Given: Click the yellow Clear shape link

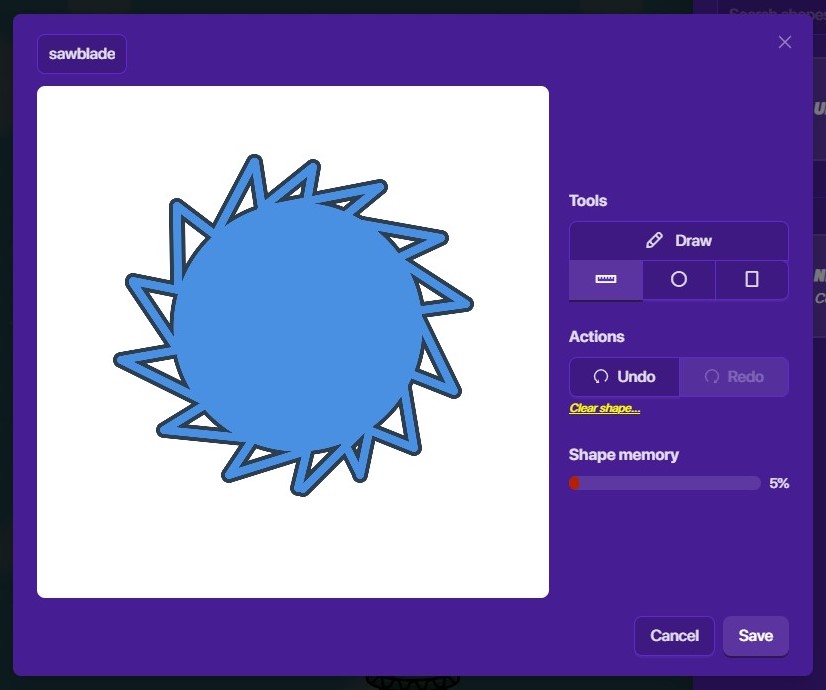Looking at the screenshot, I should 604,408.
